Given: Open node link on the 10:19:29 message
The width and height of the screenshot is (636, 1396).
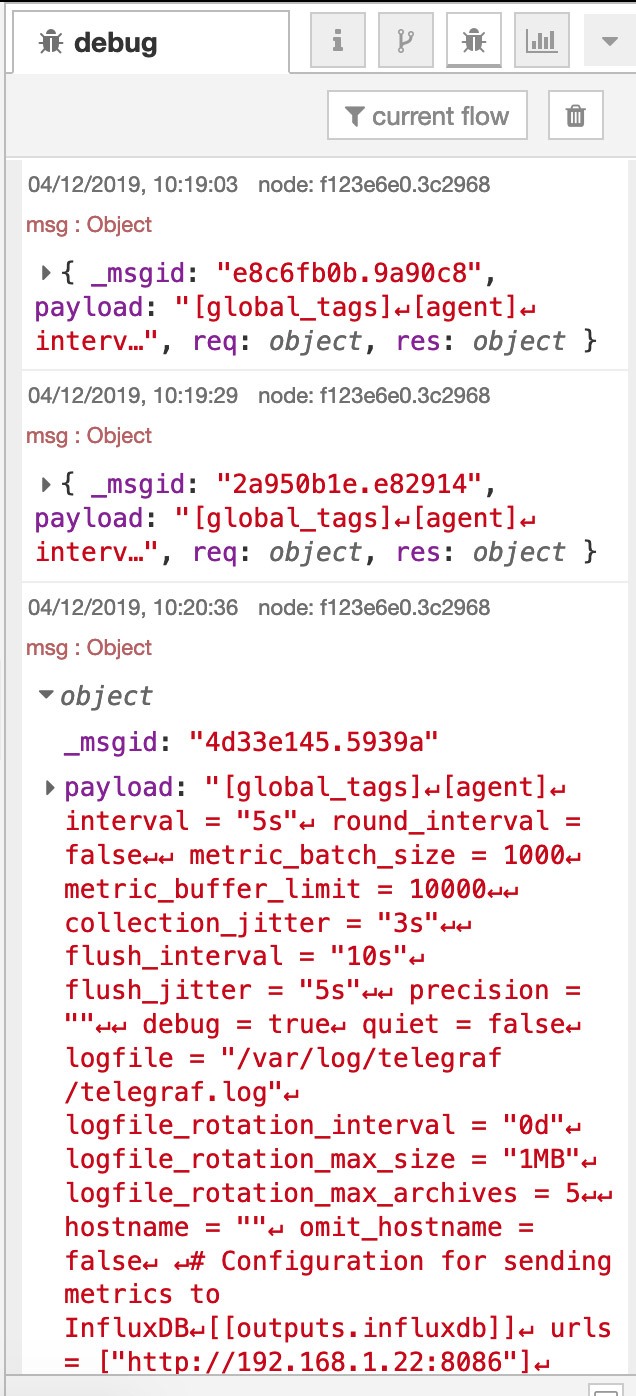Looking at the screenshot, I should coord(374,395).
